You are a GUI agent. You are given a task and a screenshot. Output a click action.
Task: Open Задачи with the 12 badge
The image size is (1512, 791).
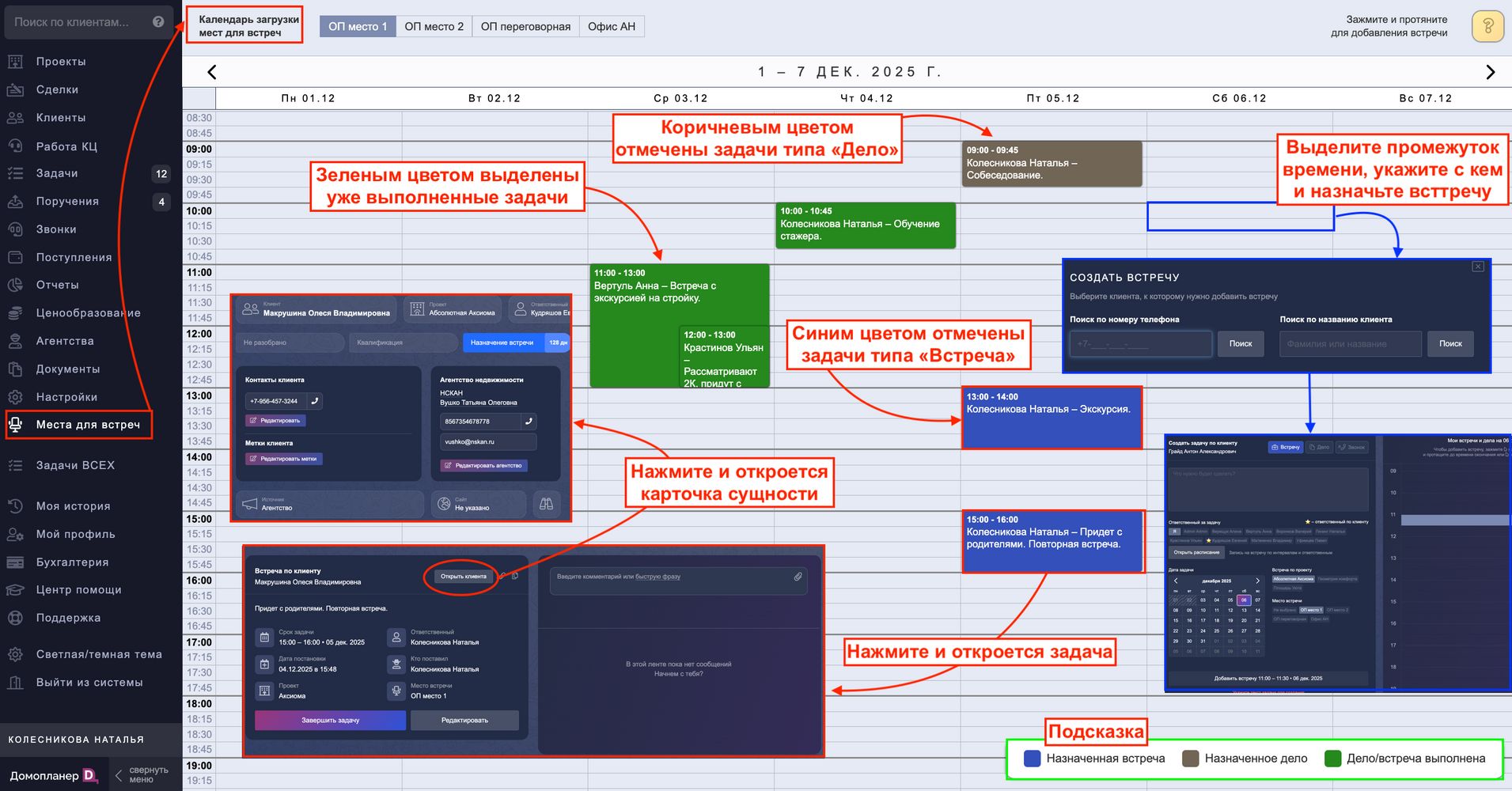coord(57,173)
